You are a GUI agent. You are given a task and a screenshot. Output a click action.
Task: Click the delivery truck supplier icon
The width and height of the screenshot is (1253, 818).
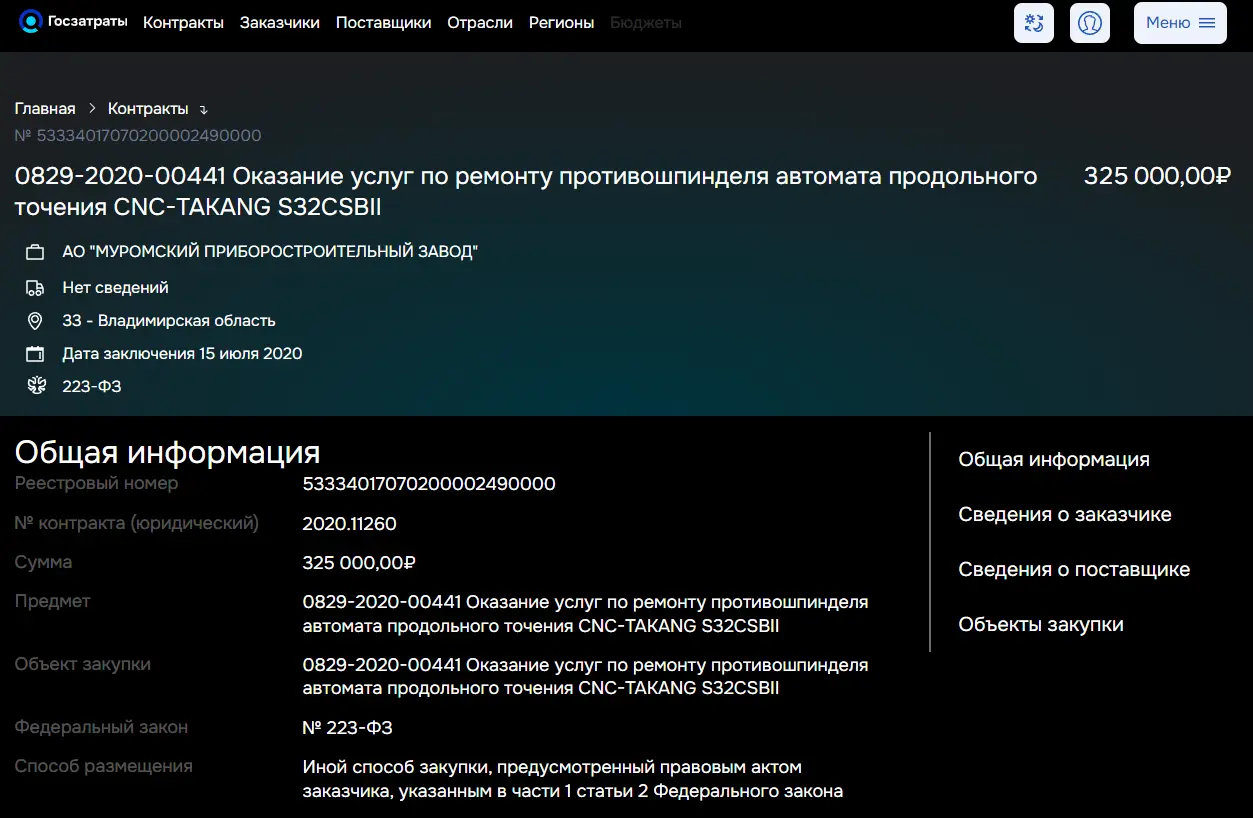(35, 288)
